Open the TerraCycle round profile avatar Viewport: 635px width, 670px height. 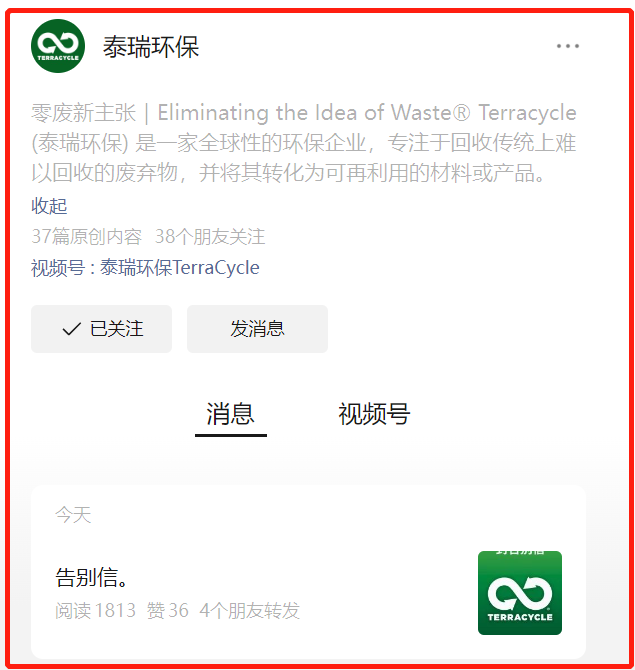tap(58, 46)
